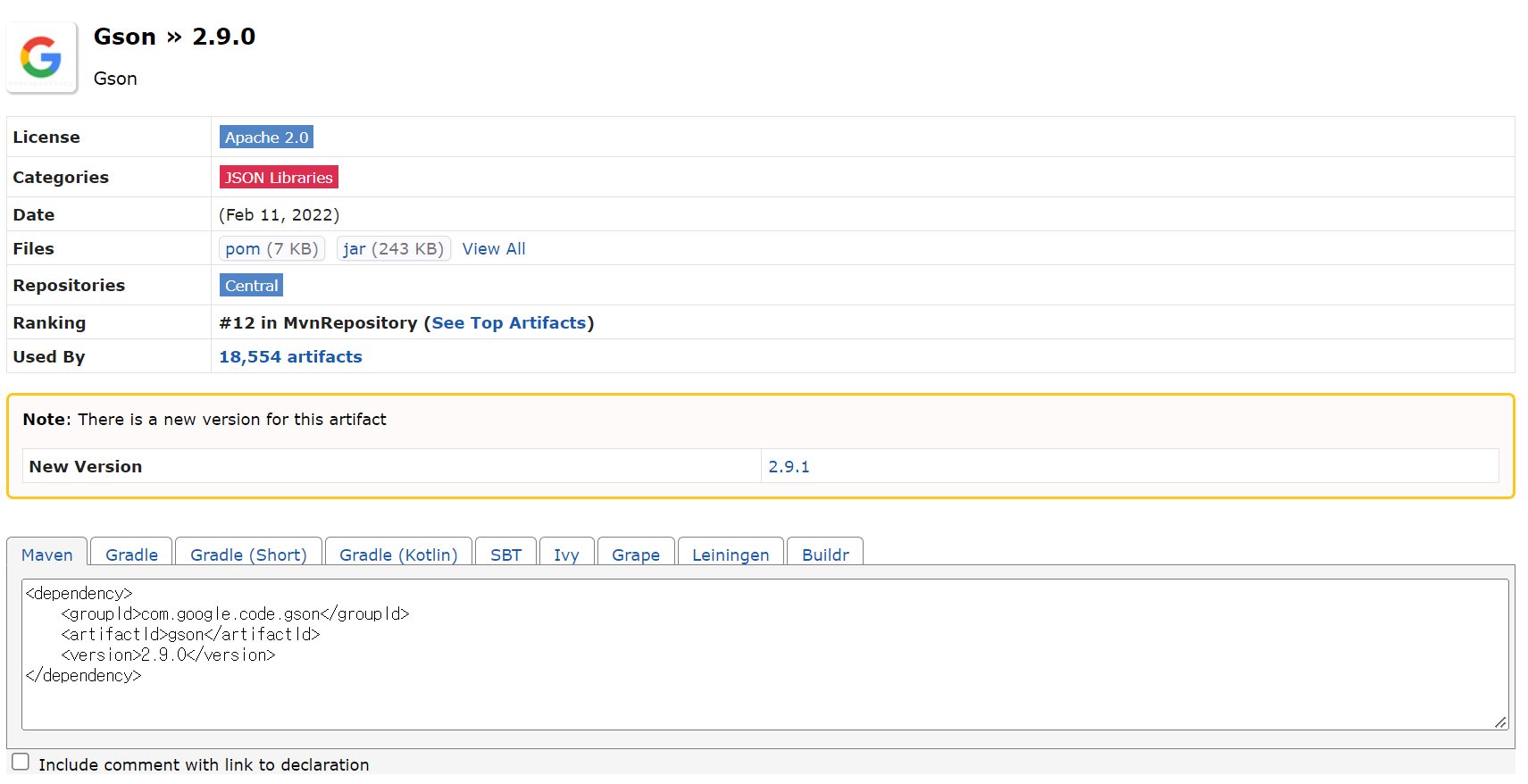Screen dimensions: 1528x784
Task: Click the date text (Feb 11, 2022)
Action: [x=280, y=215]
